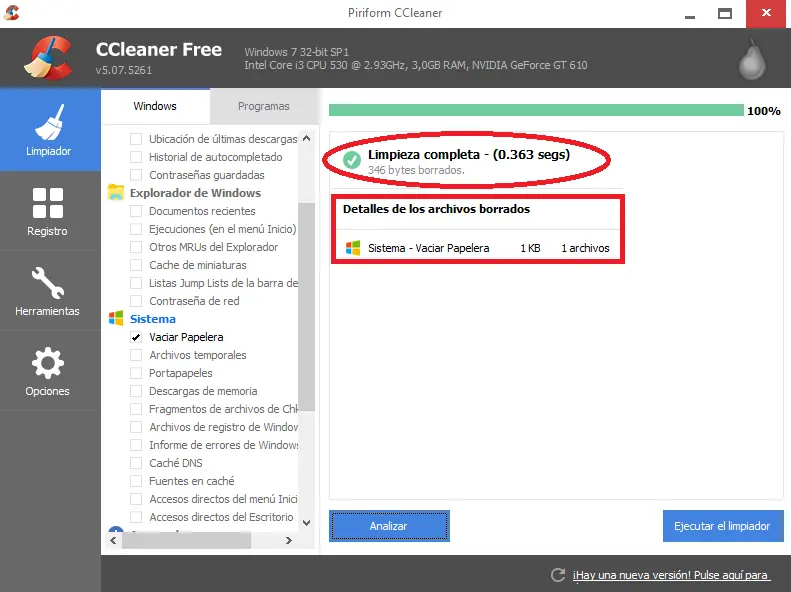791x592 pixels.
Task: Click the vertical scrollbar thumb
Action: tap(306, 307)
